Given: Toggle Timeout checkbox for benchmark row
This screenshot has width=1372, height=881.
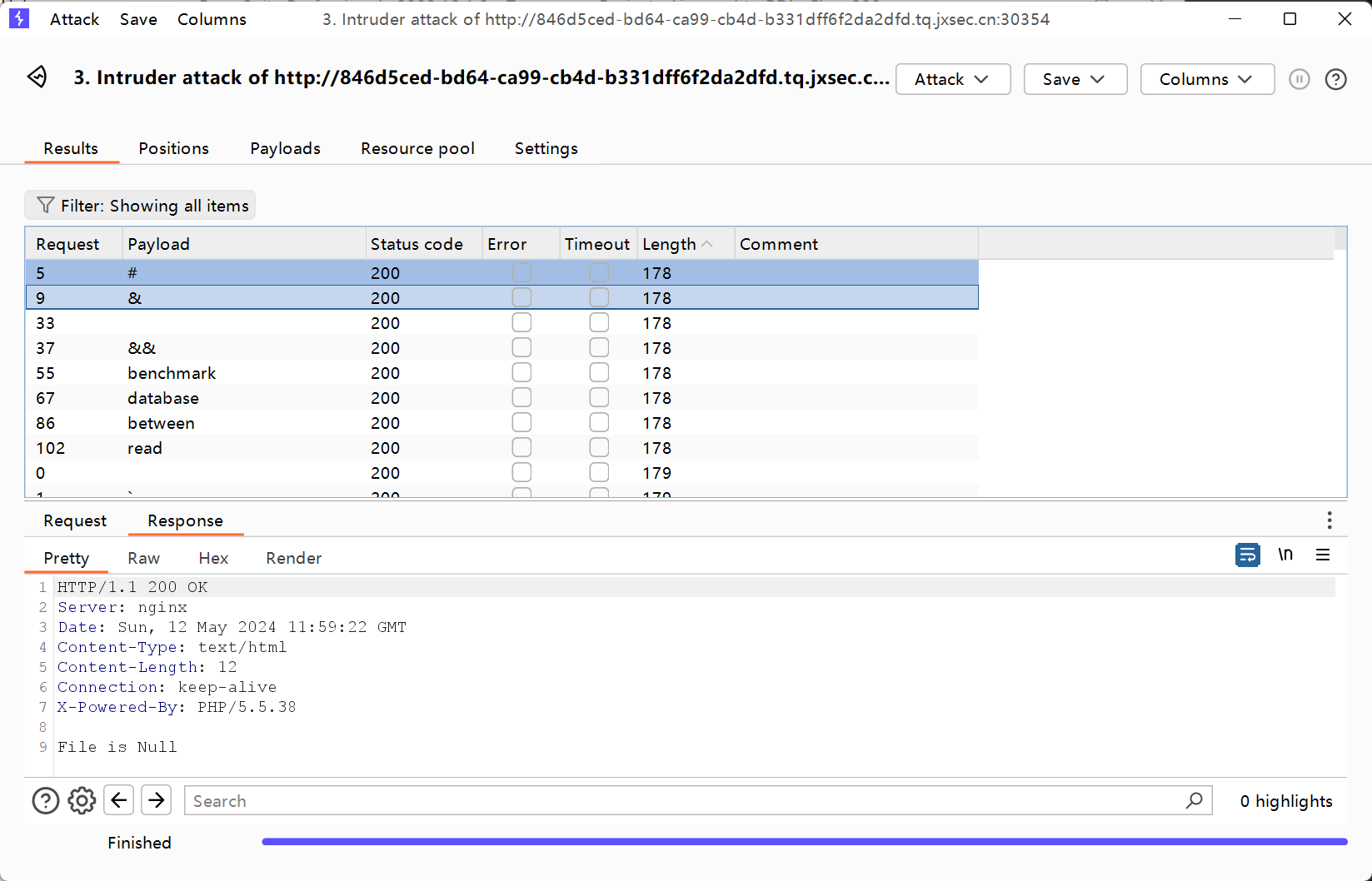Looking at the screenshot, I should pyautogui.click(x=599, y=372).
